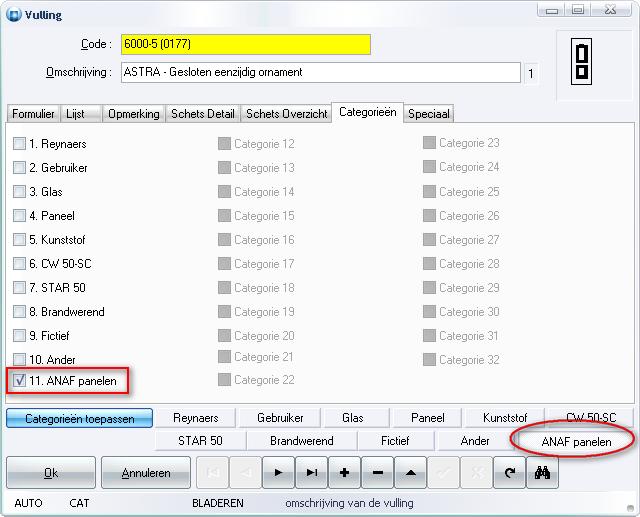Image resolution: width=640 pixels, height=517 pixels.
Task: Click the disabled Categorie 32 checkbox
Action: [429, 359]
